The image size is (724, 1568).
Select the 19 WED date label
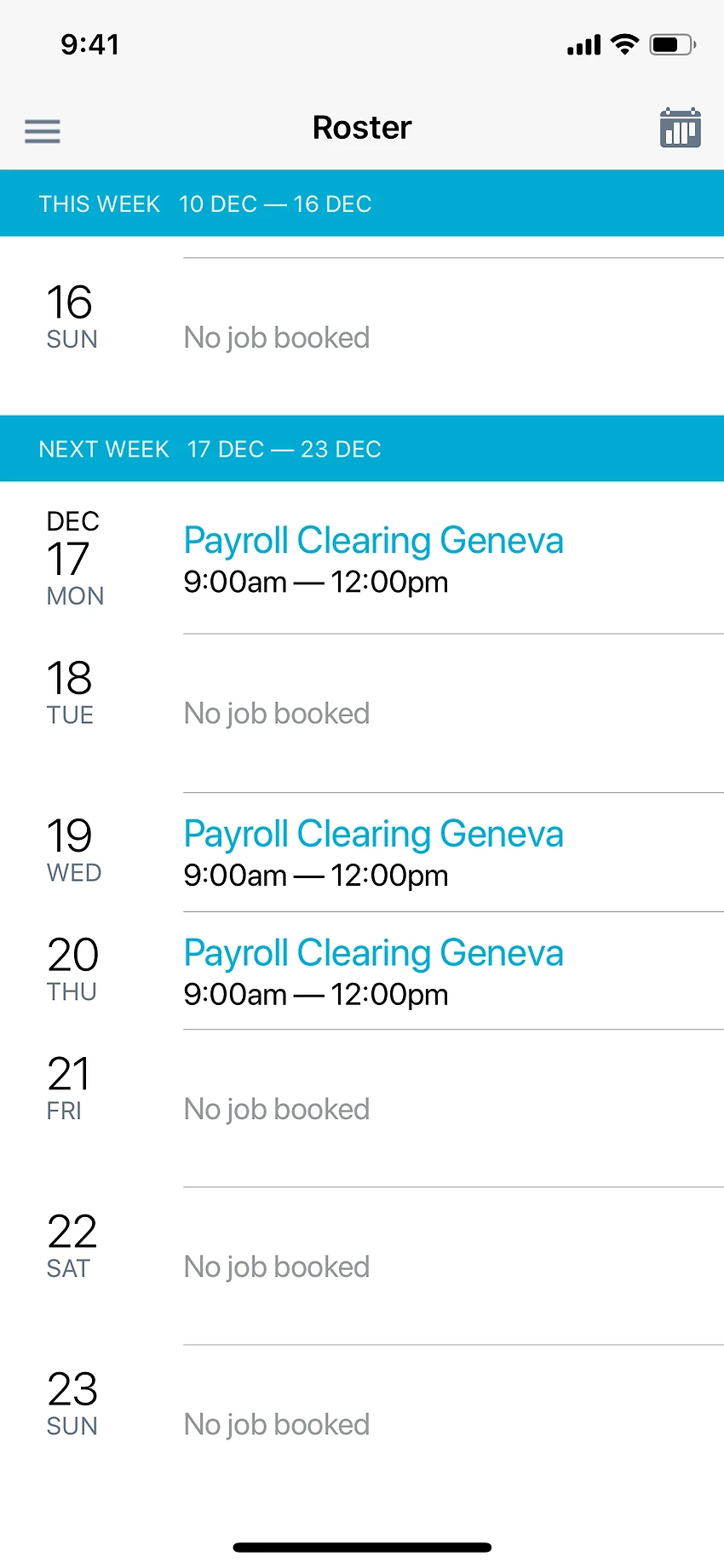click(x=73, y=848)
